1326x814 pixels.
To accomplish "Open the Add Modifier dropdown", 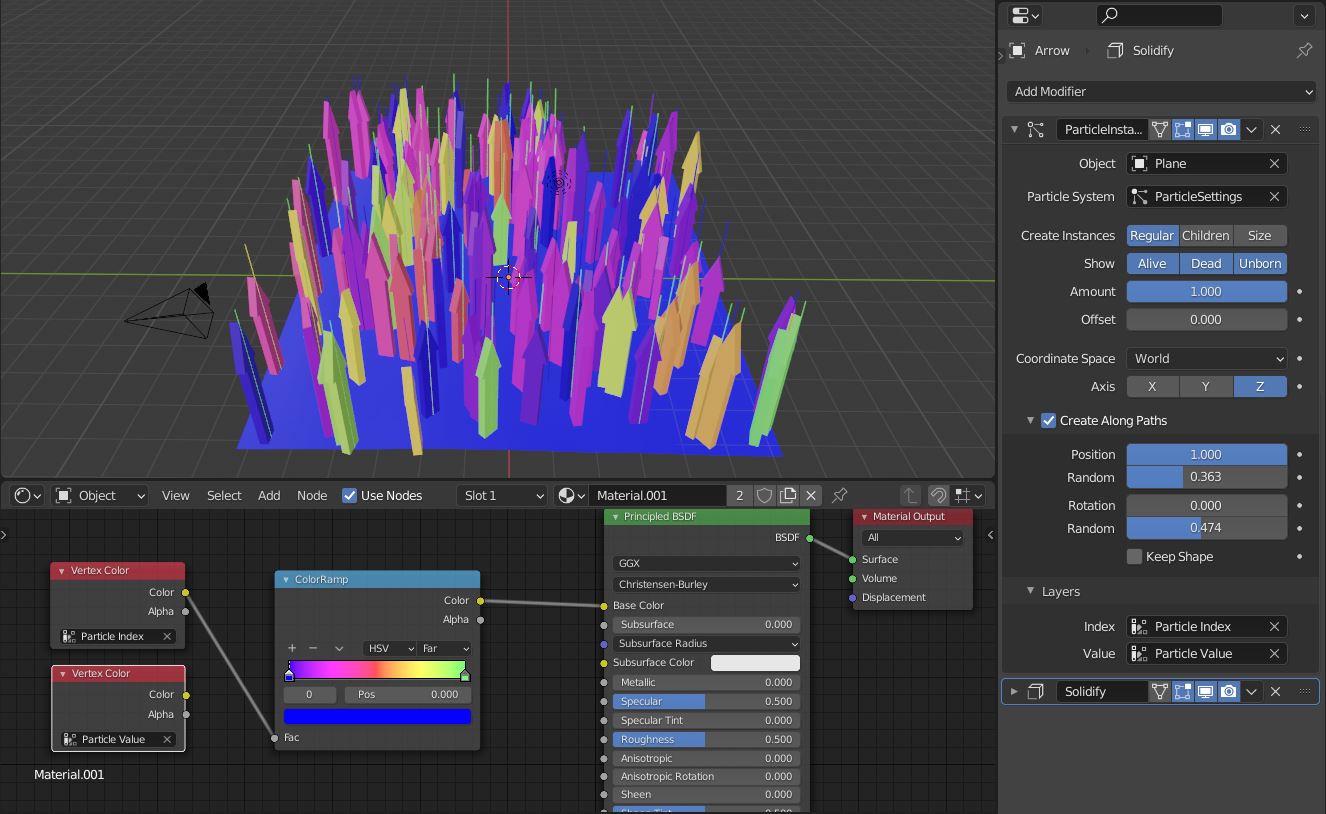I will [x=1162, y=91].
